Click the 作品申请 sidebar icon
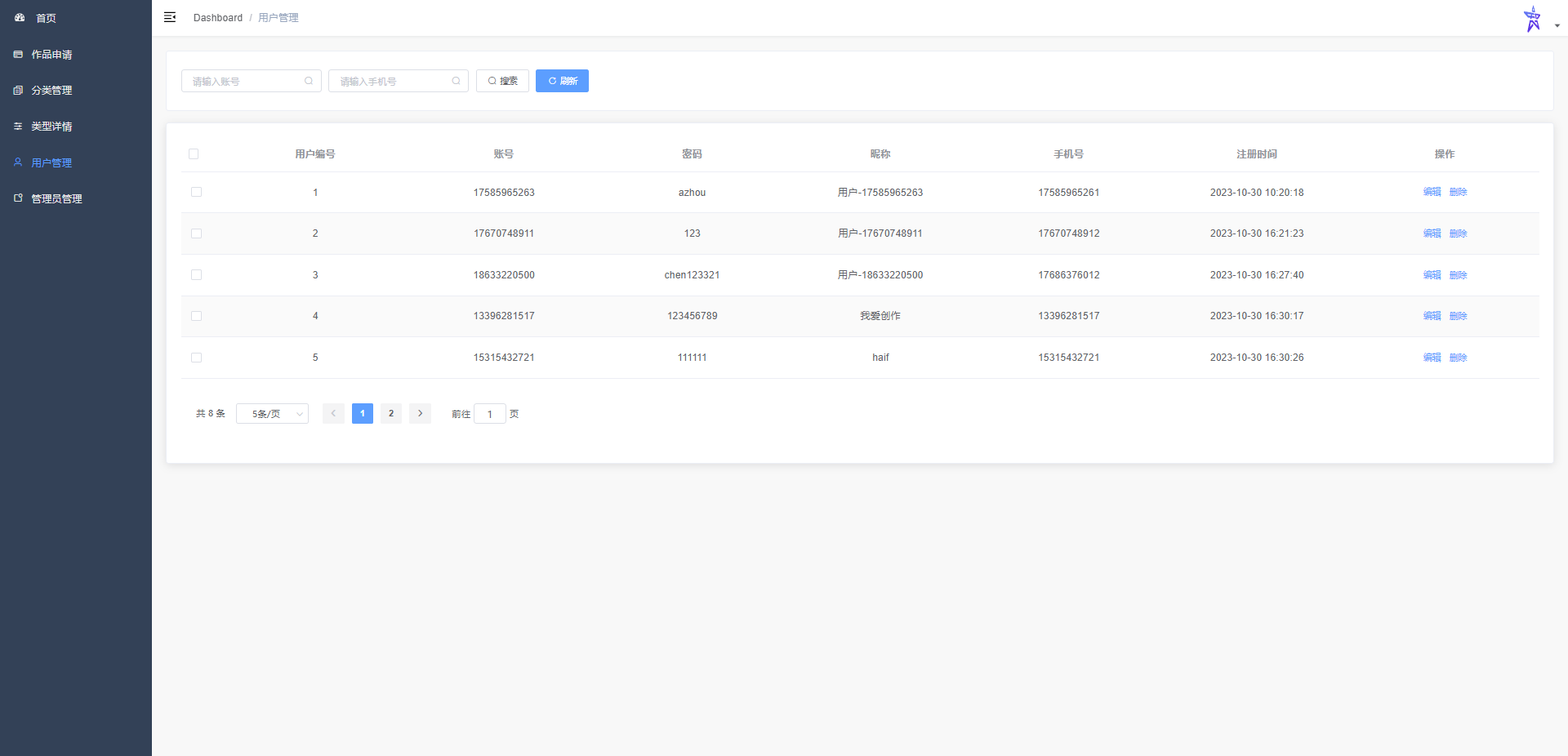 pos(18,54)
